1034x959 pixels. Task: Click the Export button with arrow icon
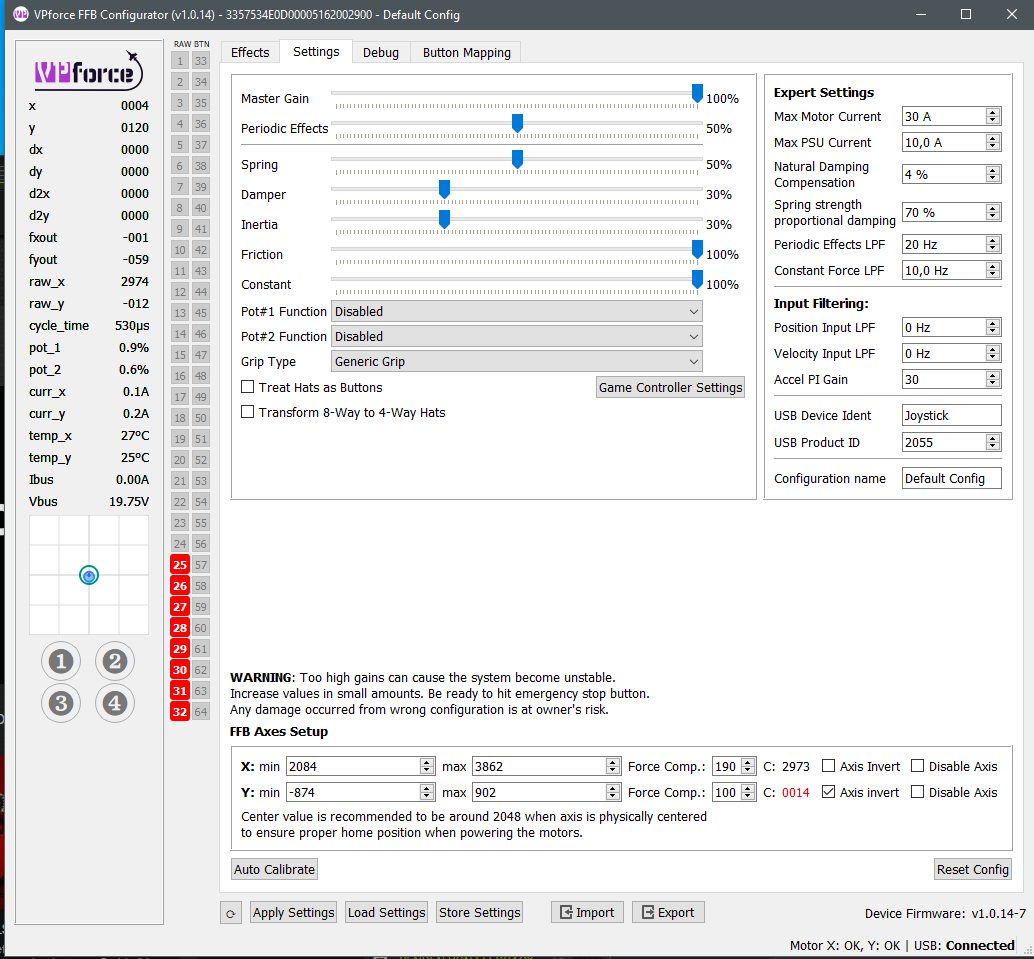click(667, 912)
